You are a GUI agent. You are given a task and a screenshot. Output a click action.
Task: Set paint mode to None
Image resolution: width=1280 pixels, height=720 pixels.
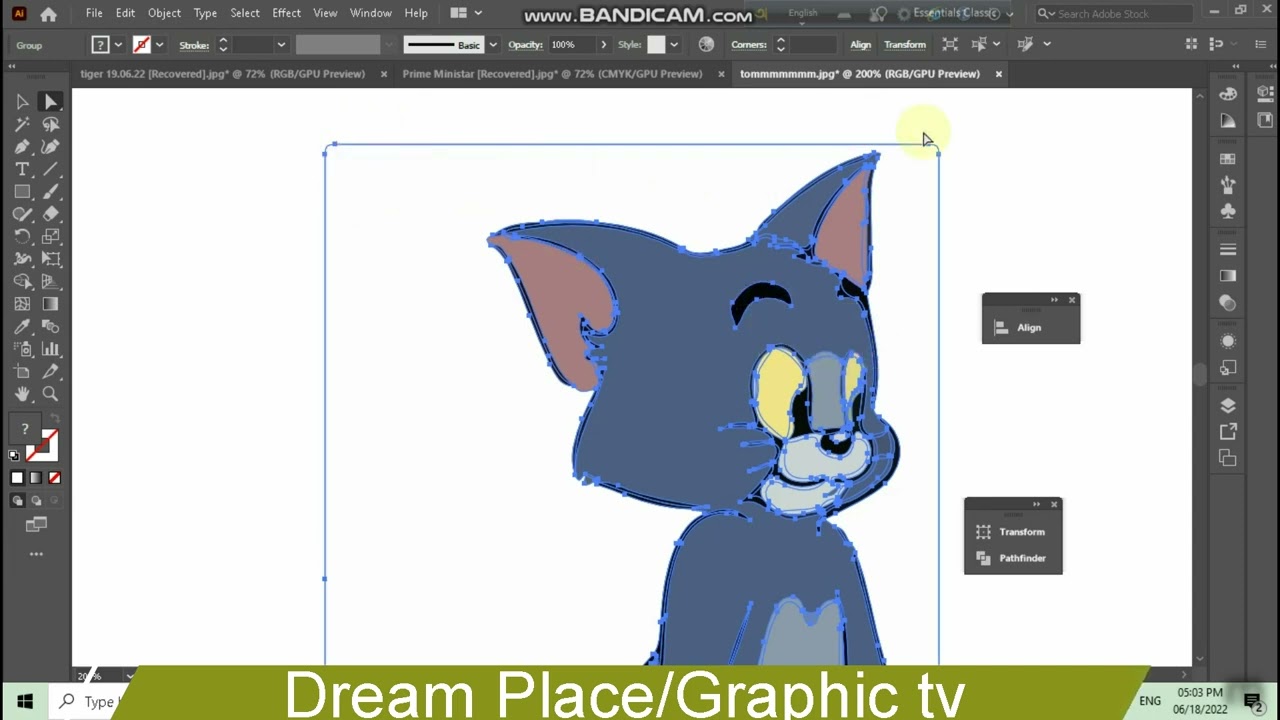[54, 478]
